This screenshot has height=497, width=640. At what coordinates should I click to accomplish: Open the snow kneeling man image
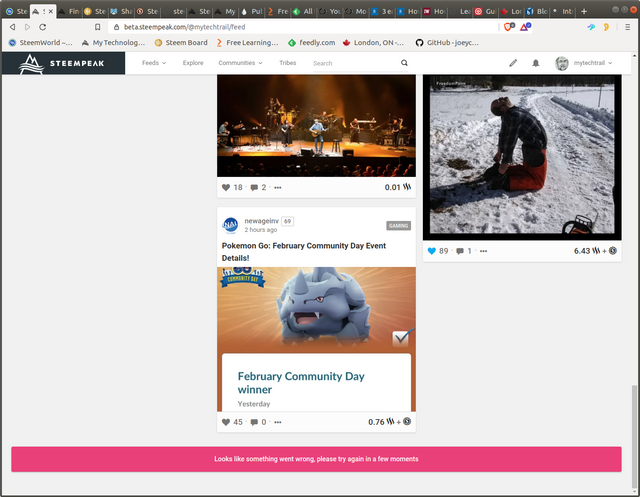pos(522,158)
